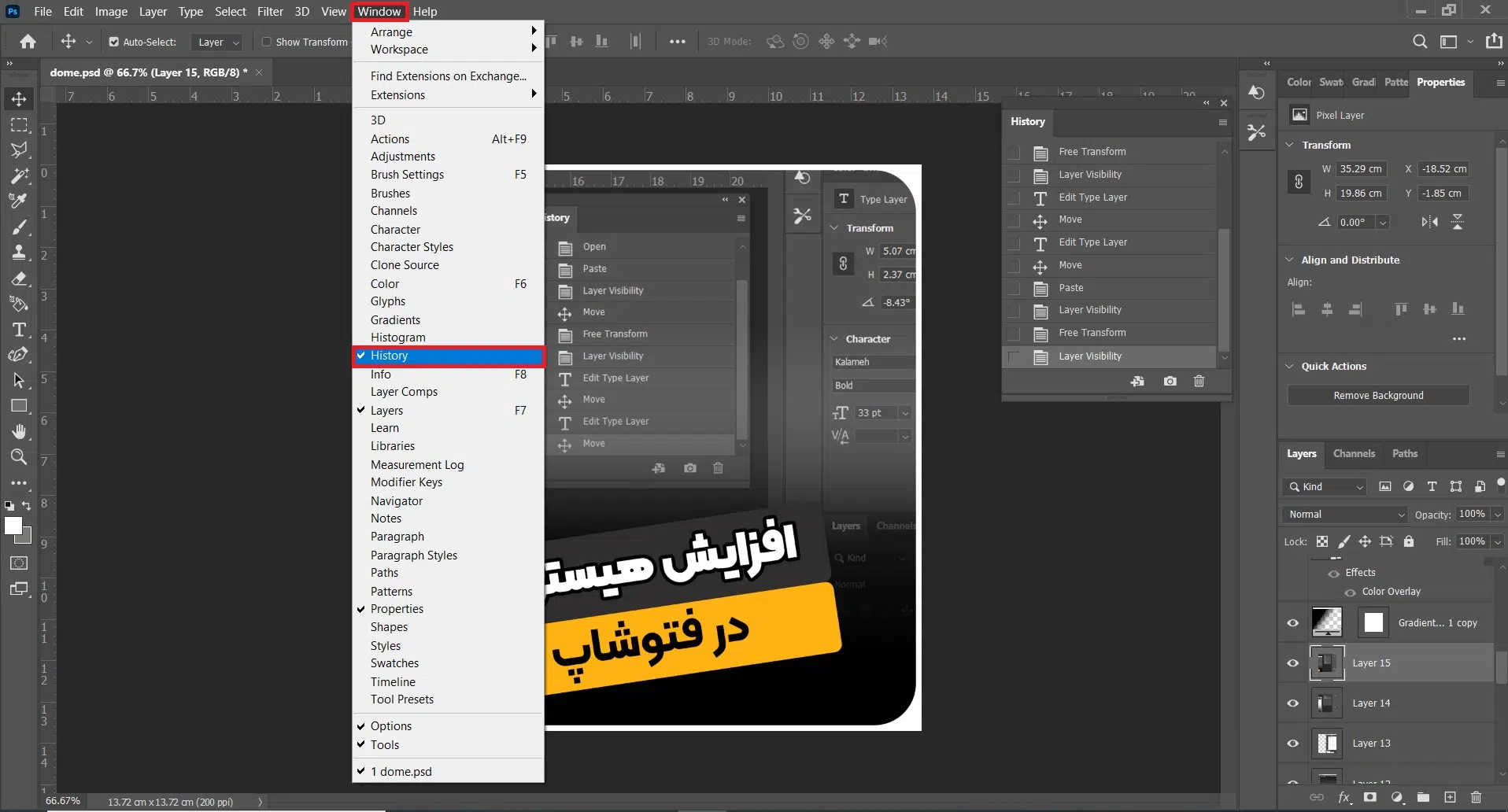Click the Remove Background button
Image resolution: width=1508 pixels, height=812 pixels.
point(1377,395)
